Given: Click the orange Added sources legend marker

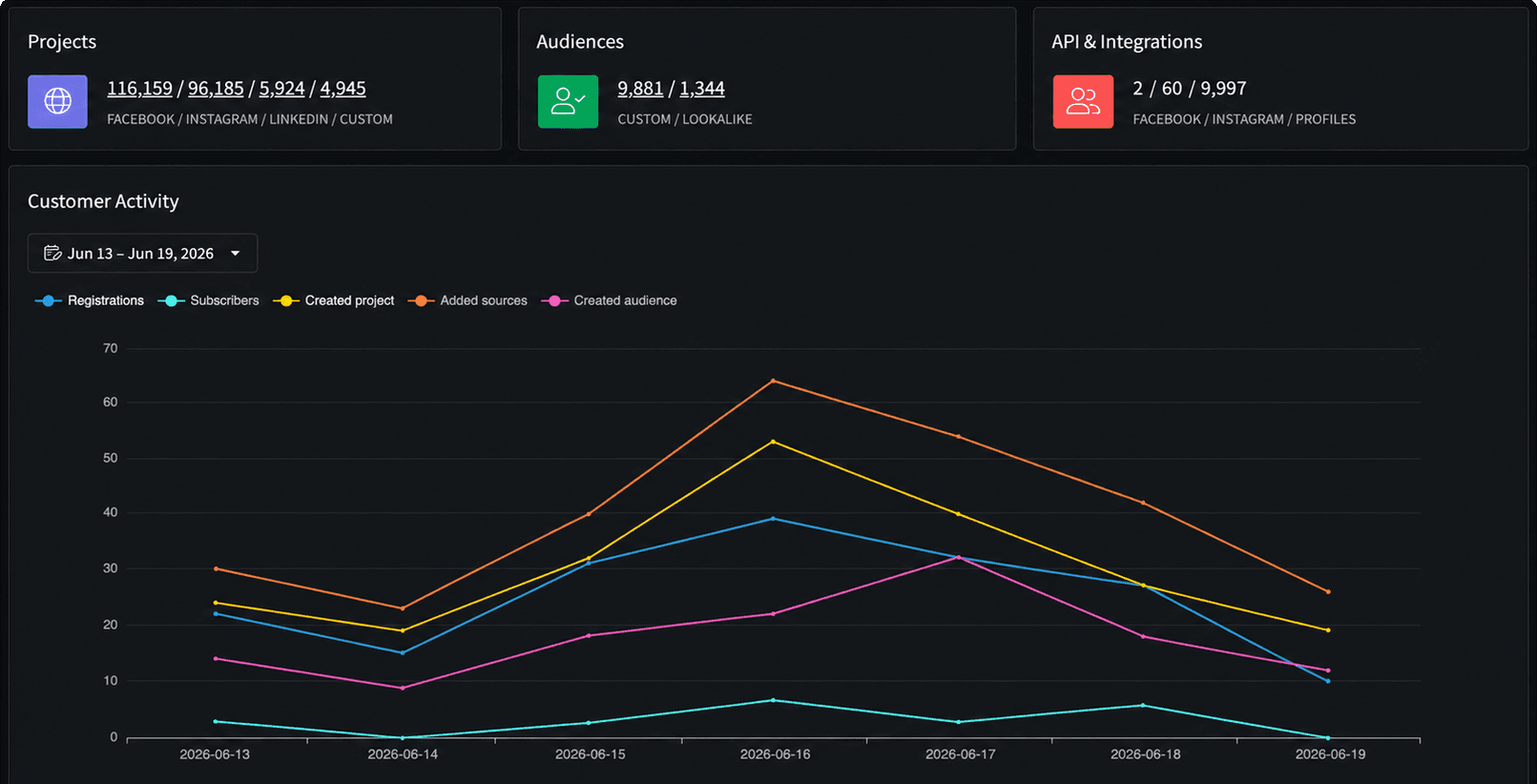Looking at the screenshot, I should (x=421, y=300).
